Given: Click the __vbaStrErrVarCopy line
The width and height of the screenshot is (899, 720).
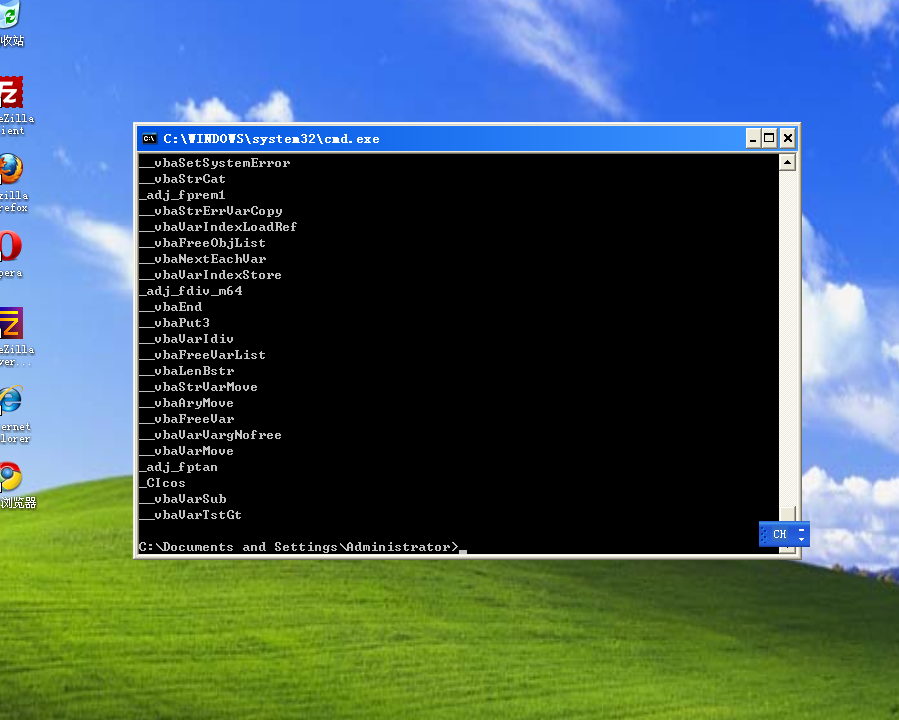Looking at the screenshot, I should 211,212.
